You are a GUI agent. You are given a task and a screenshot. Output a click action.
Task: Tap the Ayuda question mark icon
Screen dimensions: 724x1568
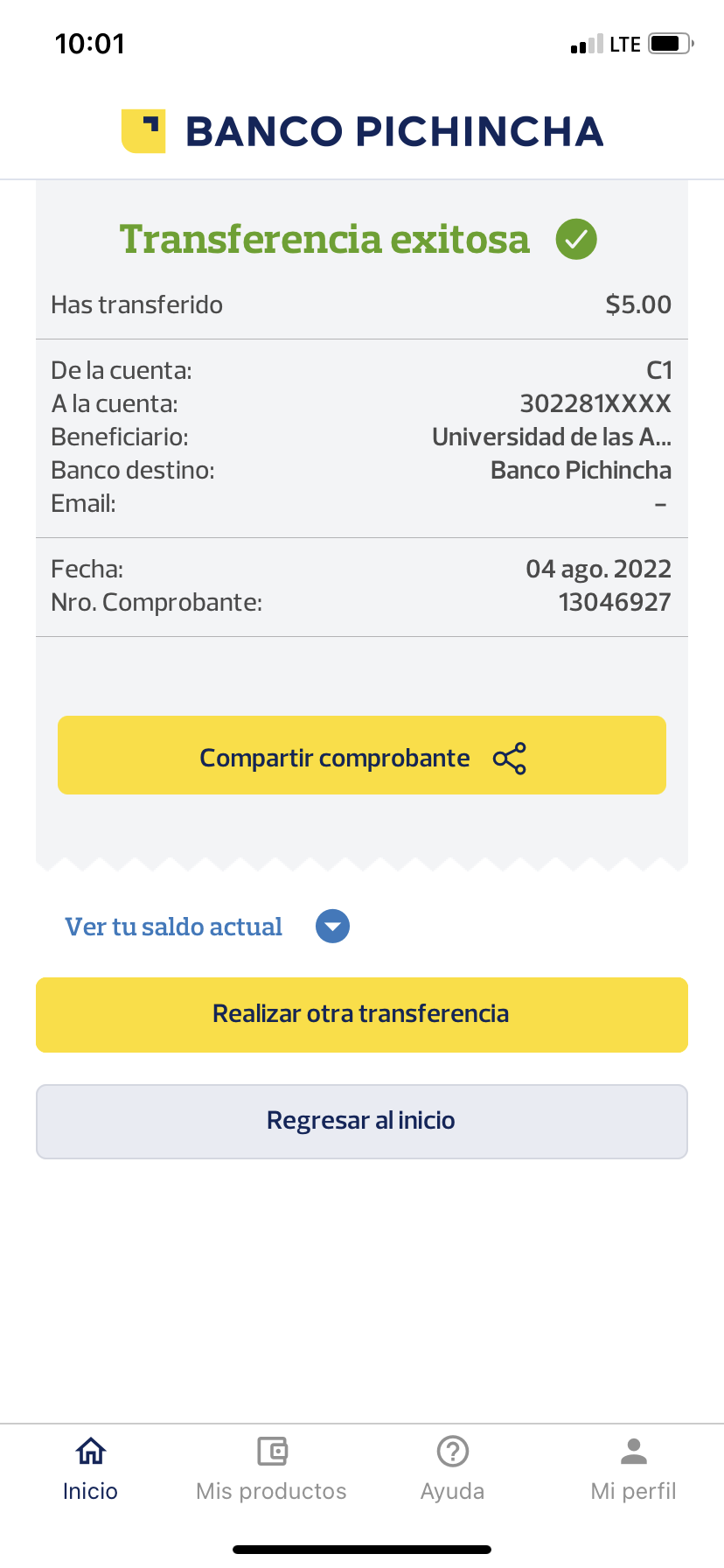pyautogui.click(x=453, y=1451)
